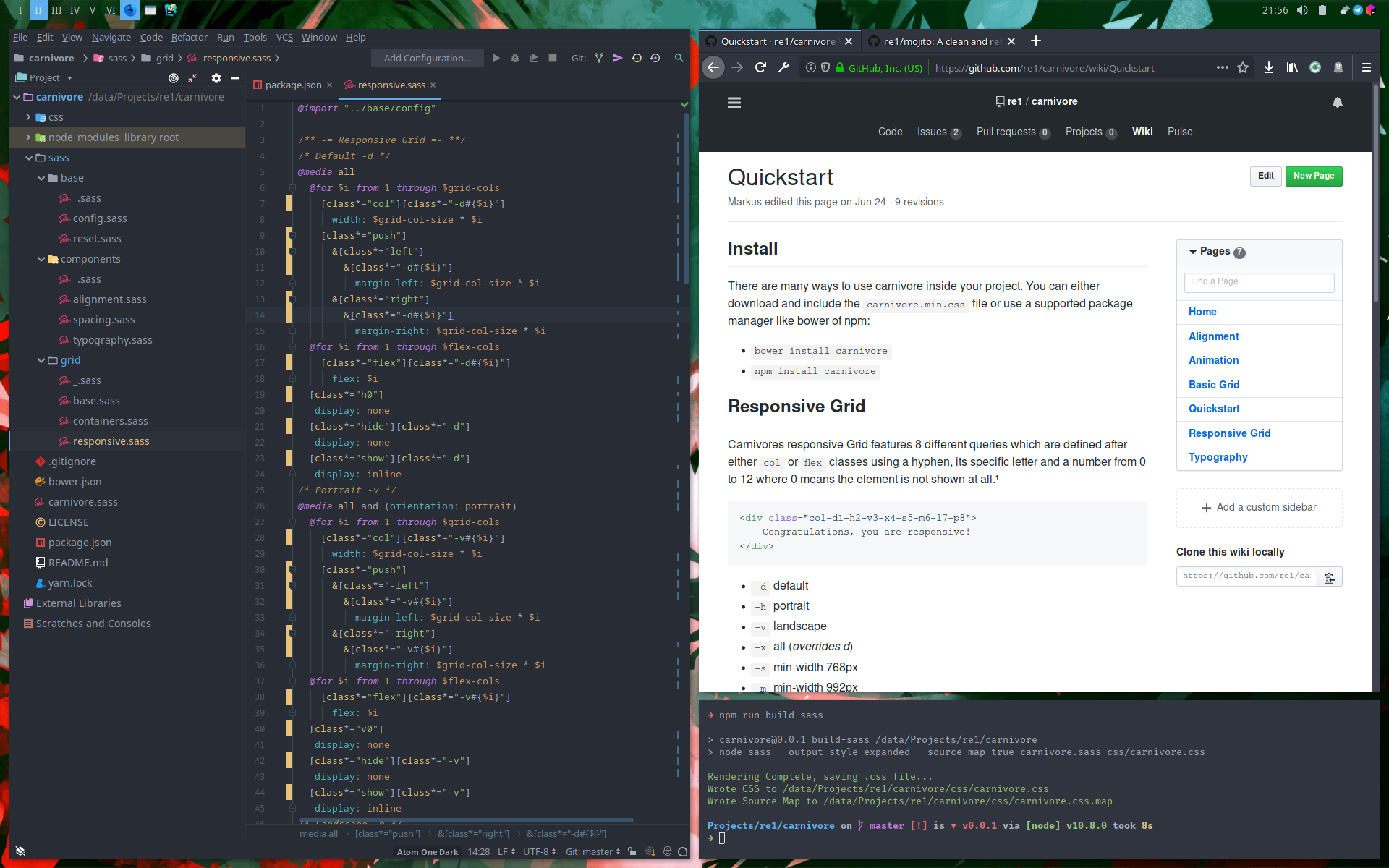Image resolution: width=1389 pixels, height=868 pixels.
Task: Open the LF line separator dropdown in status bar
Action: click(x=506, y=852)
